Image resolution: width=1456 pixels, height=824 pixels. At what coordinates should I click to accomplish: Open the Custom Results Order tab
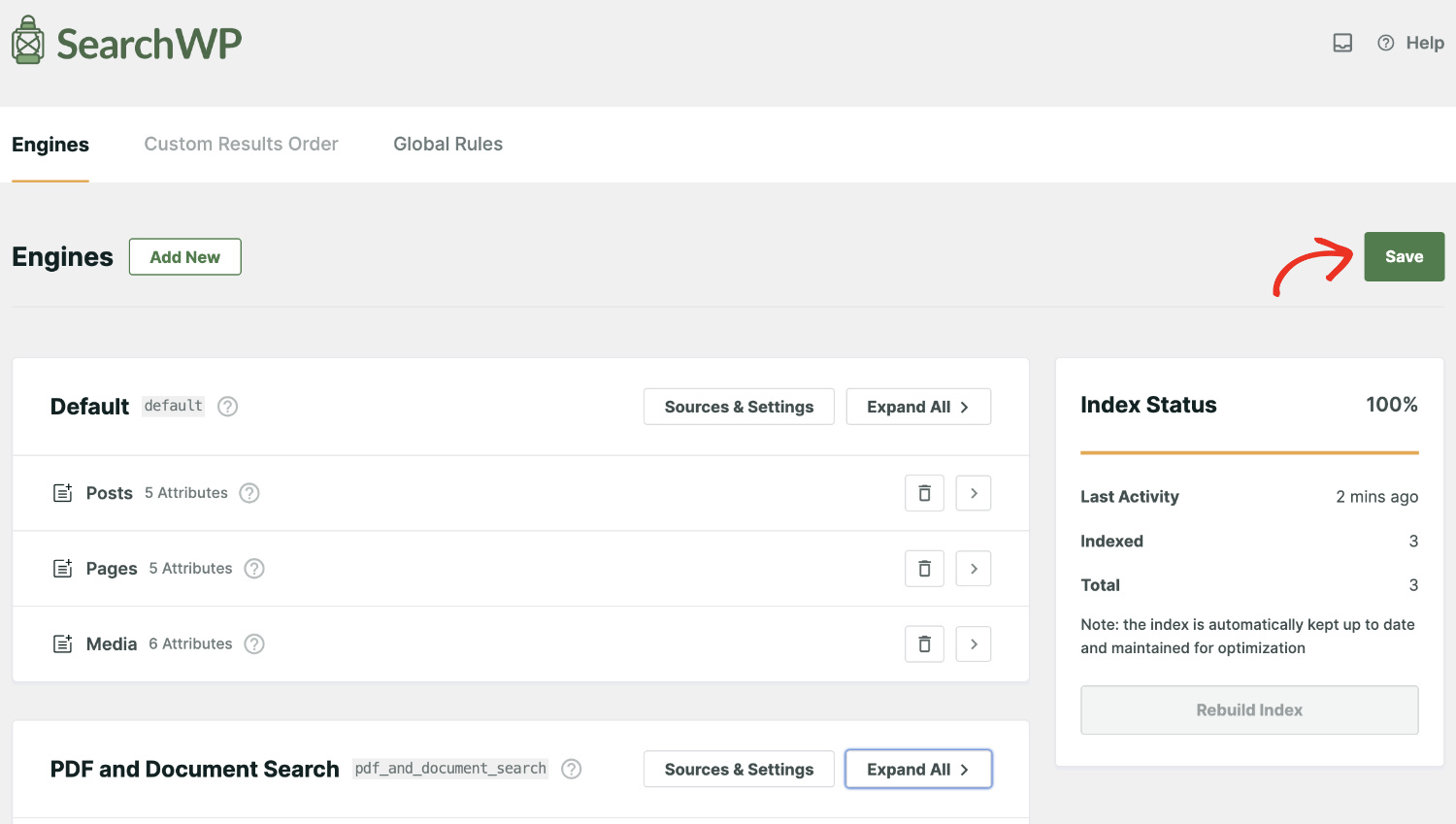pos(241,144)
